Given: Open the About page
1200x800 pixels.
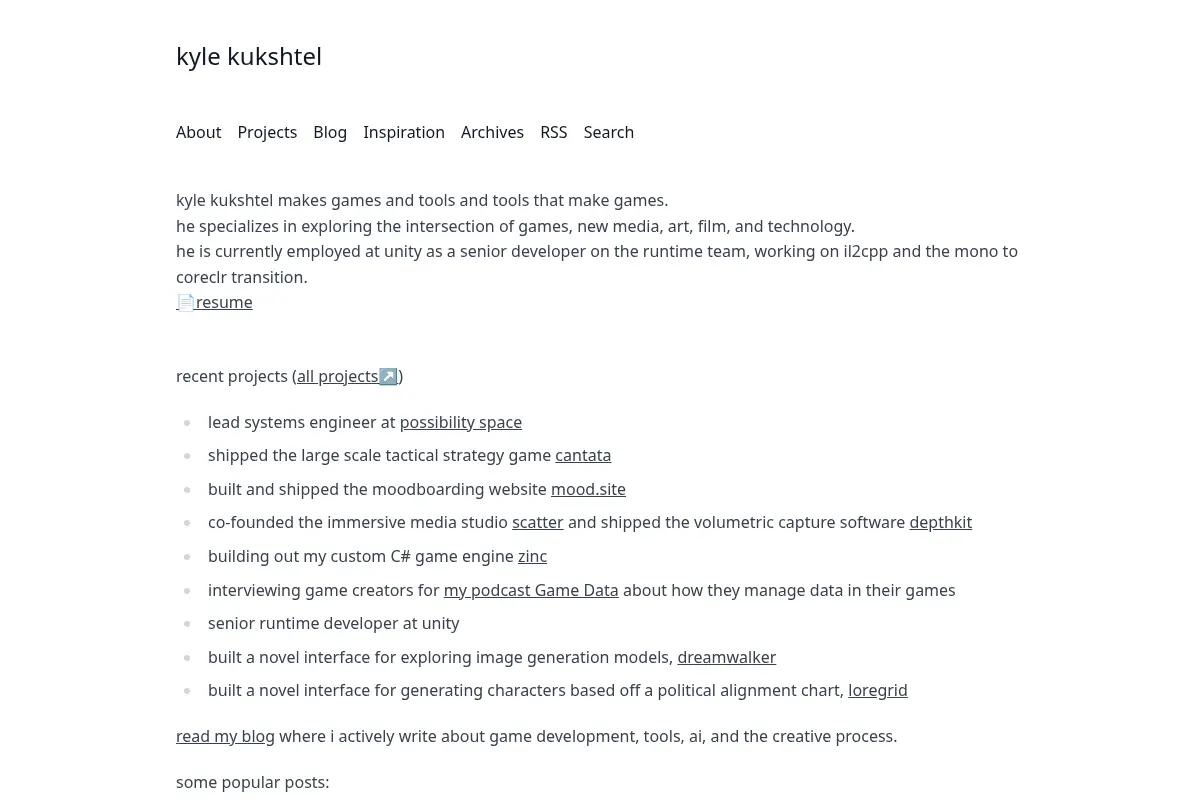Looking at the screenshot, I should (198, 132).
